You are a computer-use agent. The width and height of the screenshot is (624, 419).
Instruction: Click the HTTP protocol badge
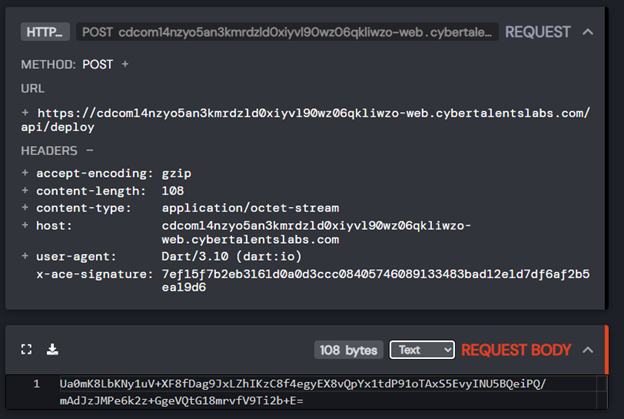45,32
